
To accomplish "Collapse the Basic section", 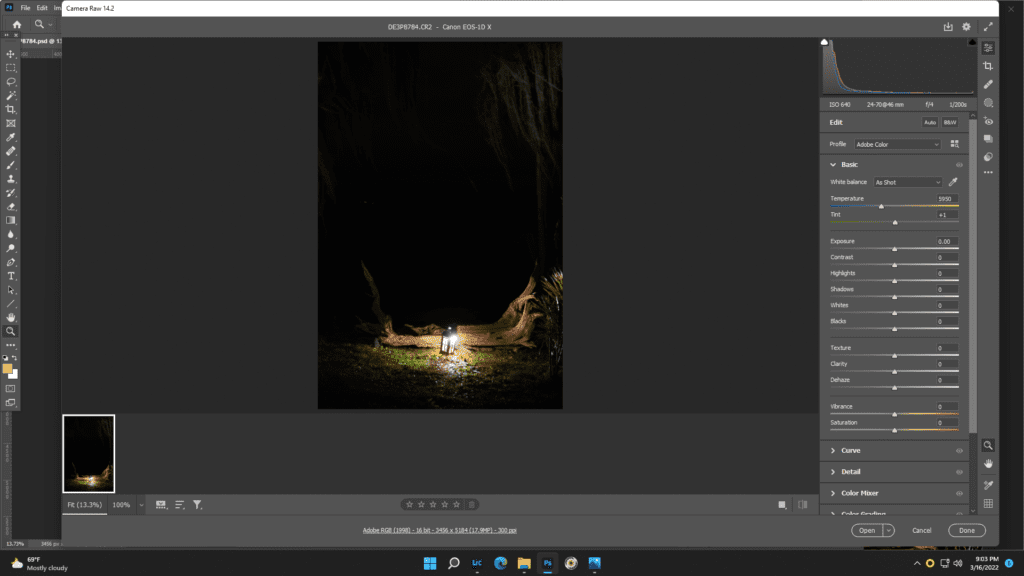I will click(x=833, y=165).
